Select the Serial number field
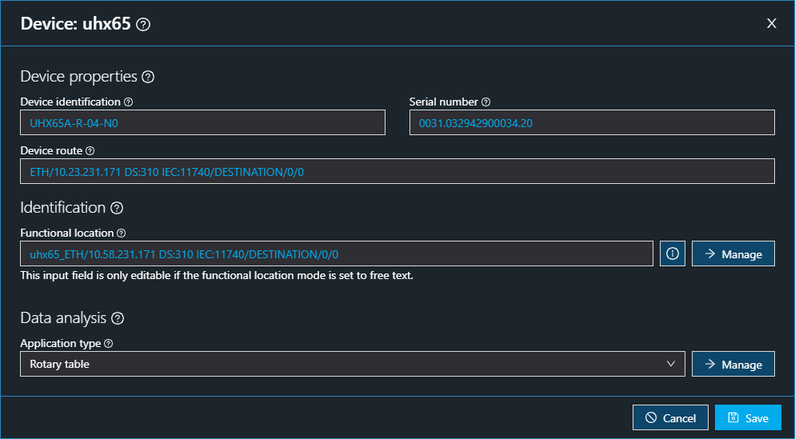This screenshot has height=439, width=795. 592,122
